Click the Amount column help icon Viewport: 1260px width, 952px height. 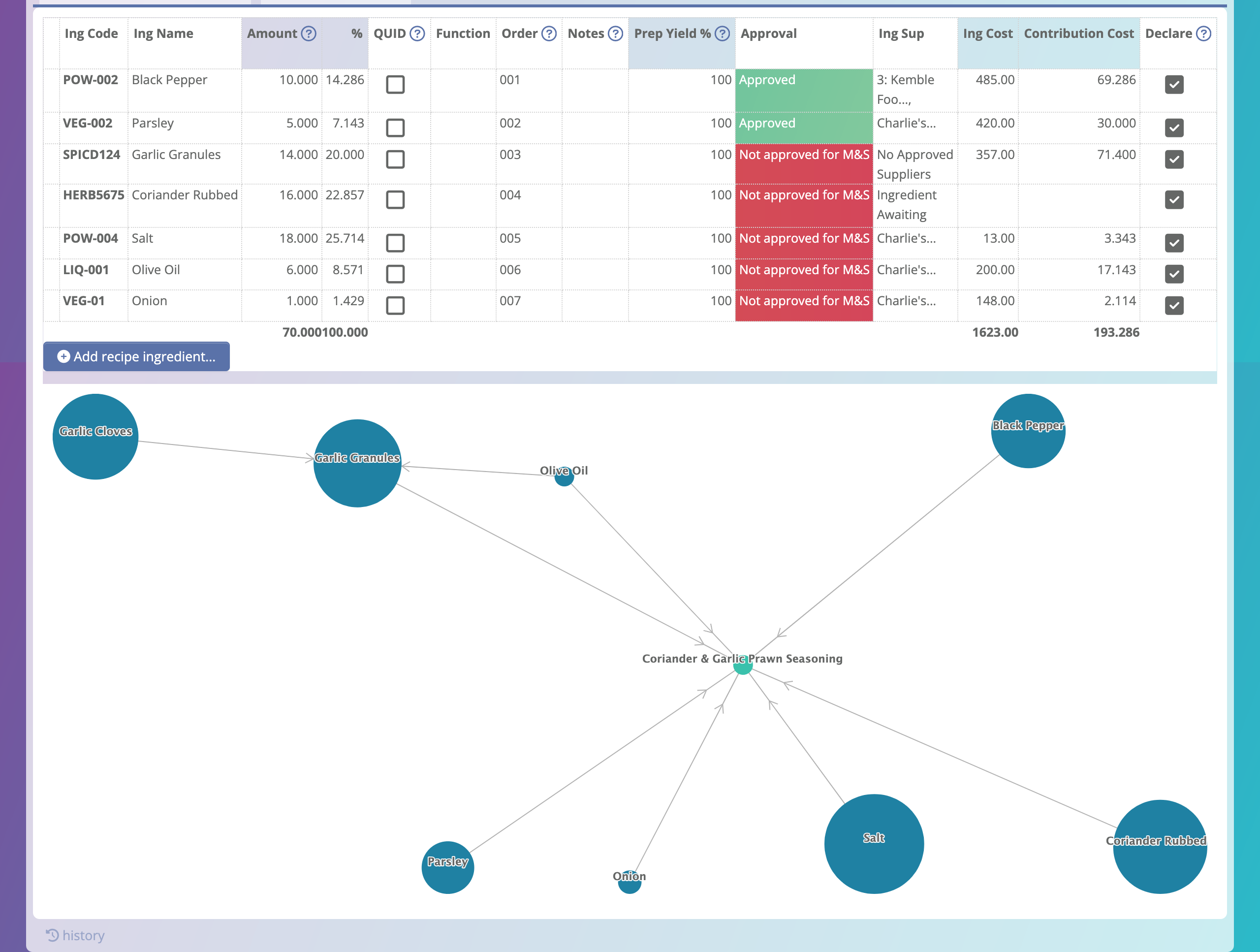pyautogui.click(x=308, y=33)
